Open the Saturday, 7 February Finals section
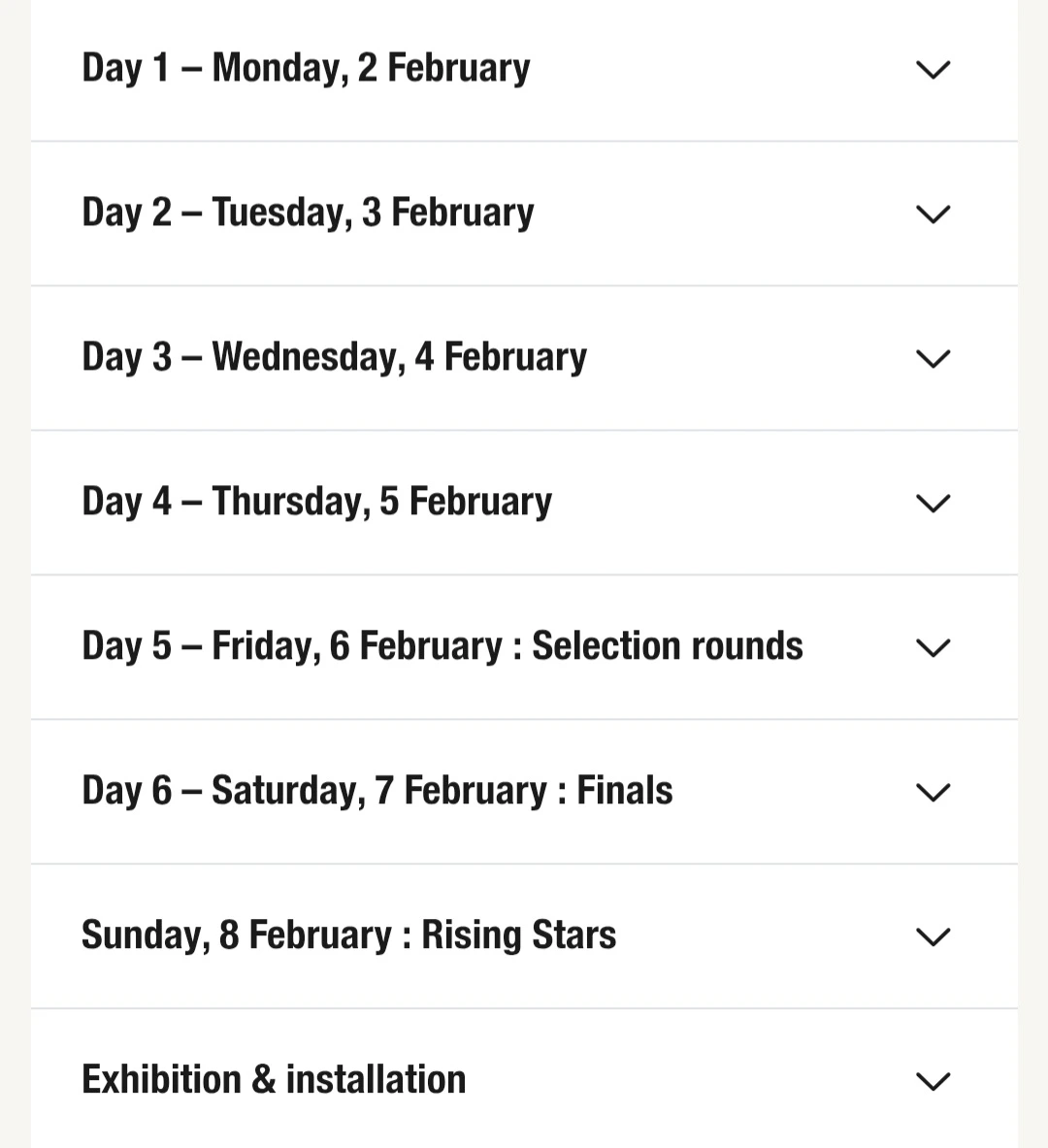This screenshot has width=1048, height=1148. click(377, 791)
